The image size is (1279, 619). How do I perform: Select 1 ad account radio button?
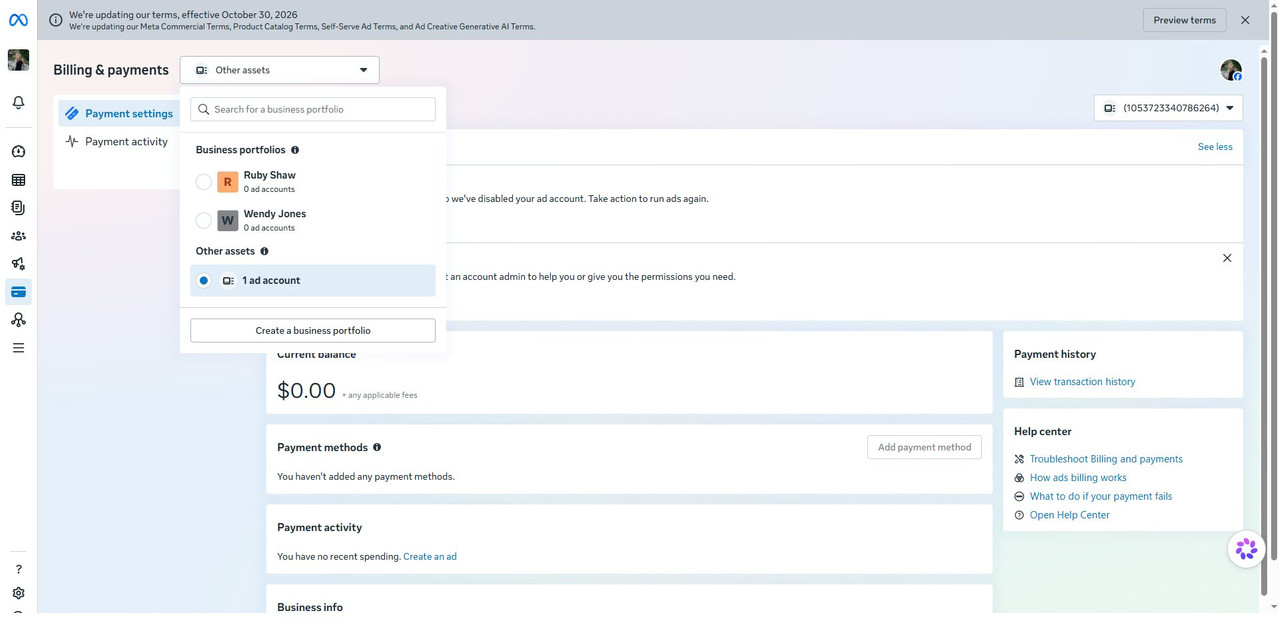point(204,281)
